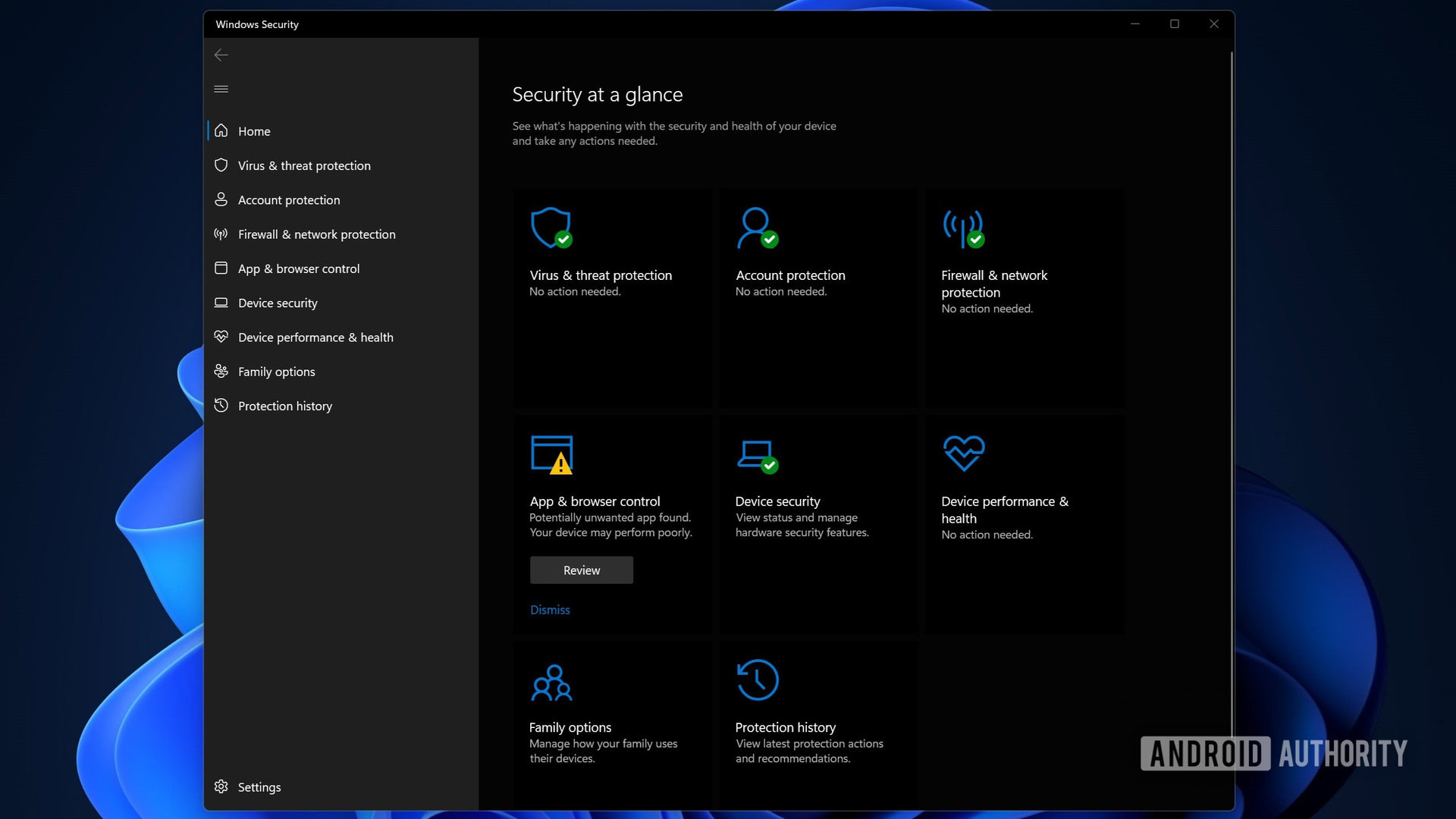Open Settings at the sidebar bottom
The width and height of the screenshot is (1456, 819).
(343, 787)
